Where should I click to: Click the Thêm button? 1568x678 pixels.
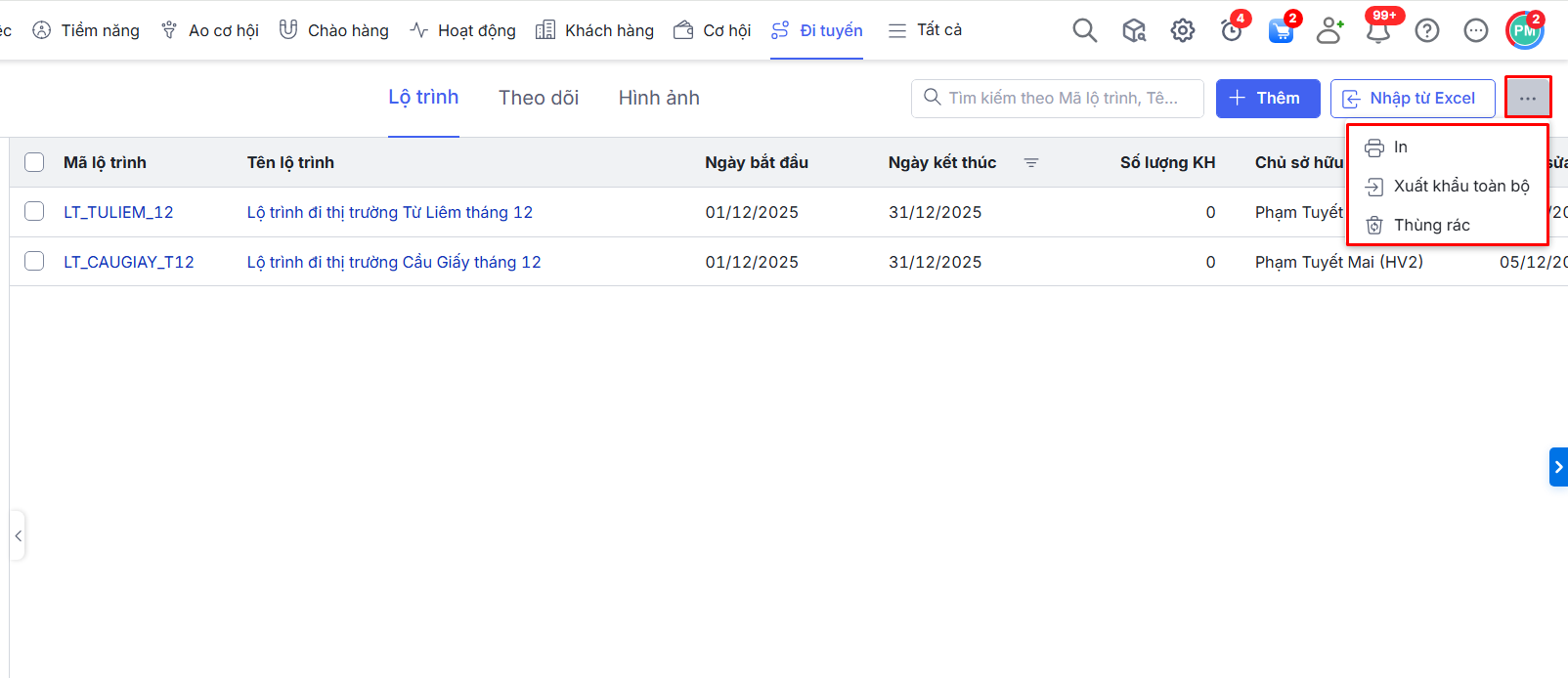pyautogui.click(x=1267, y=98)
